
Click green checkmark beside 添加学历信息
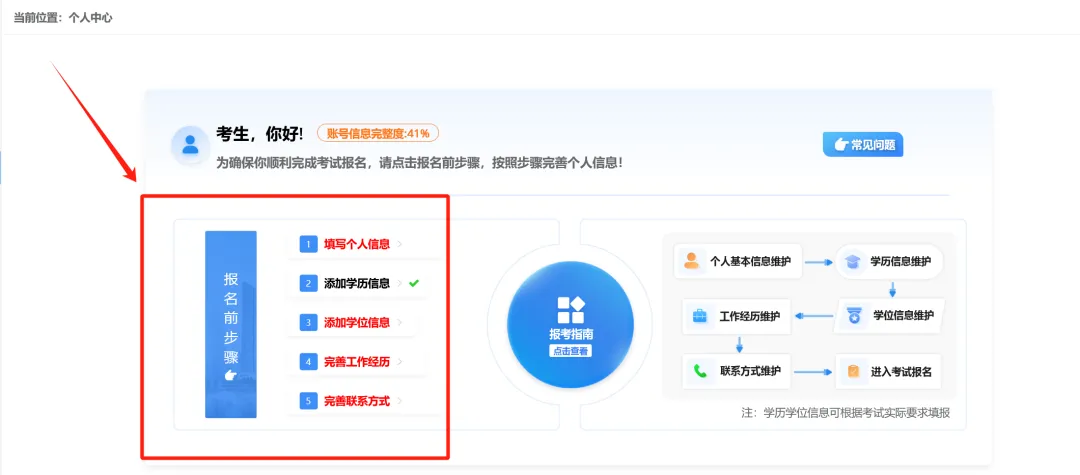414,283
